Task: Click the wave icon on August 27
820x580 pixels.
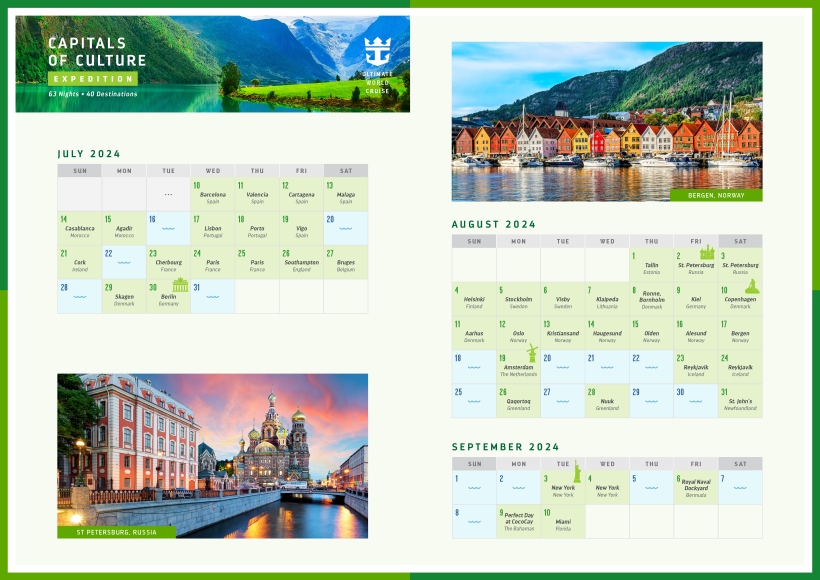Action: pos(563,401)
